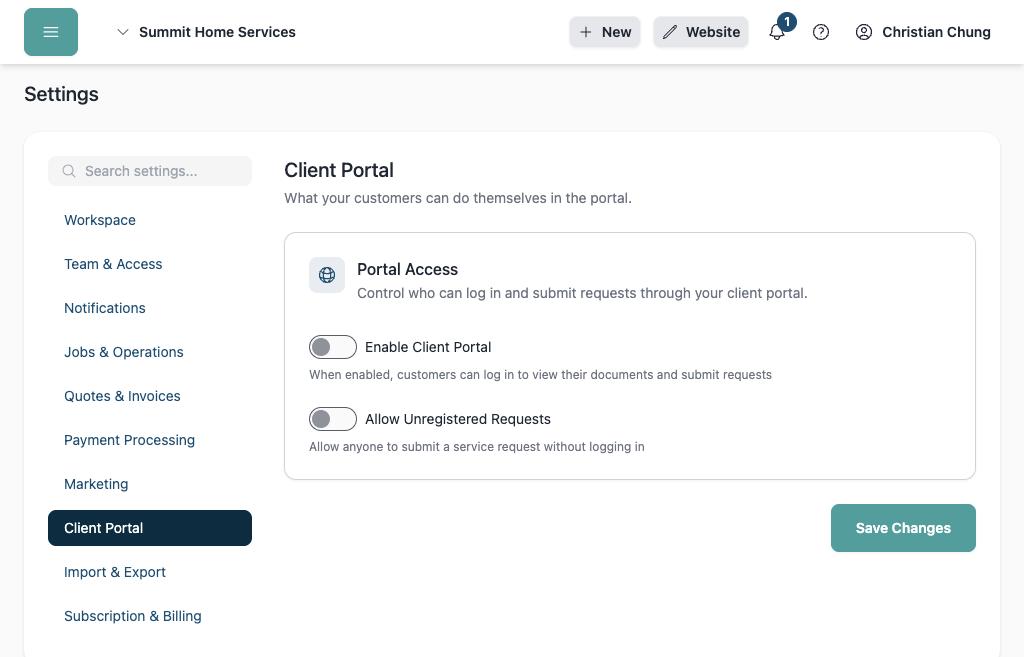Open Payment Processing settings
Image resolution: width=1024 pixels, height=657 pixels.
tap(129, 440)
